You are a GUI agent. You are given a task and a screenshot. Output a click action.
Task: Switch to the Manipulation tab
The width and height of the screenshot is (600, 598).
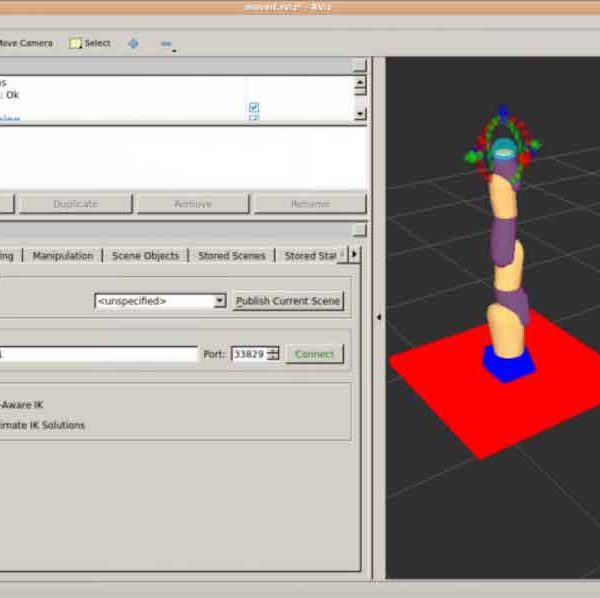click(x=62, y=256)
